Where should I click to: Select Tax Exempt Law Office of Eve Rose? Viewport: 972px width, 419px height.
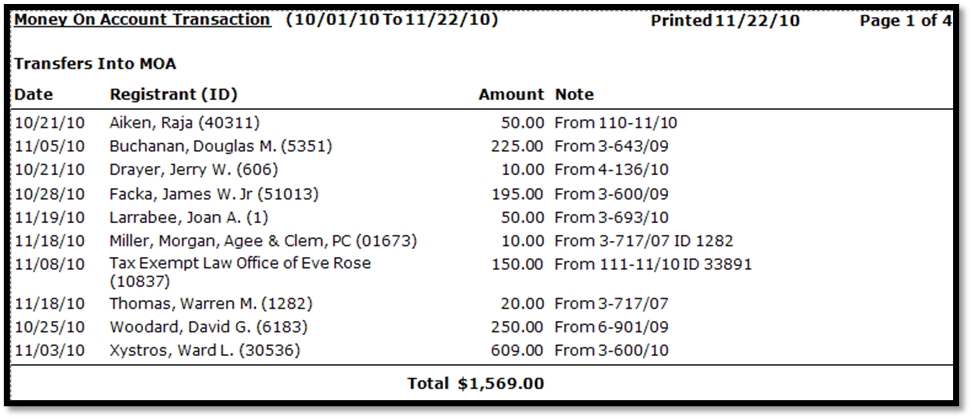point(239,263)
